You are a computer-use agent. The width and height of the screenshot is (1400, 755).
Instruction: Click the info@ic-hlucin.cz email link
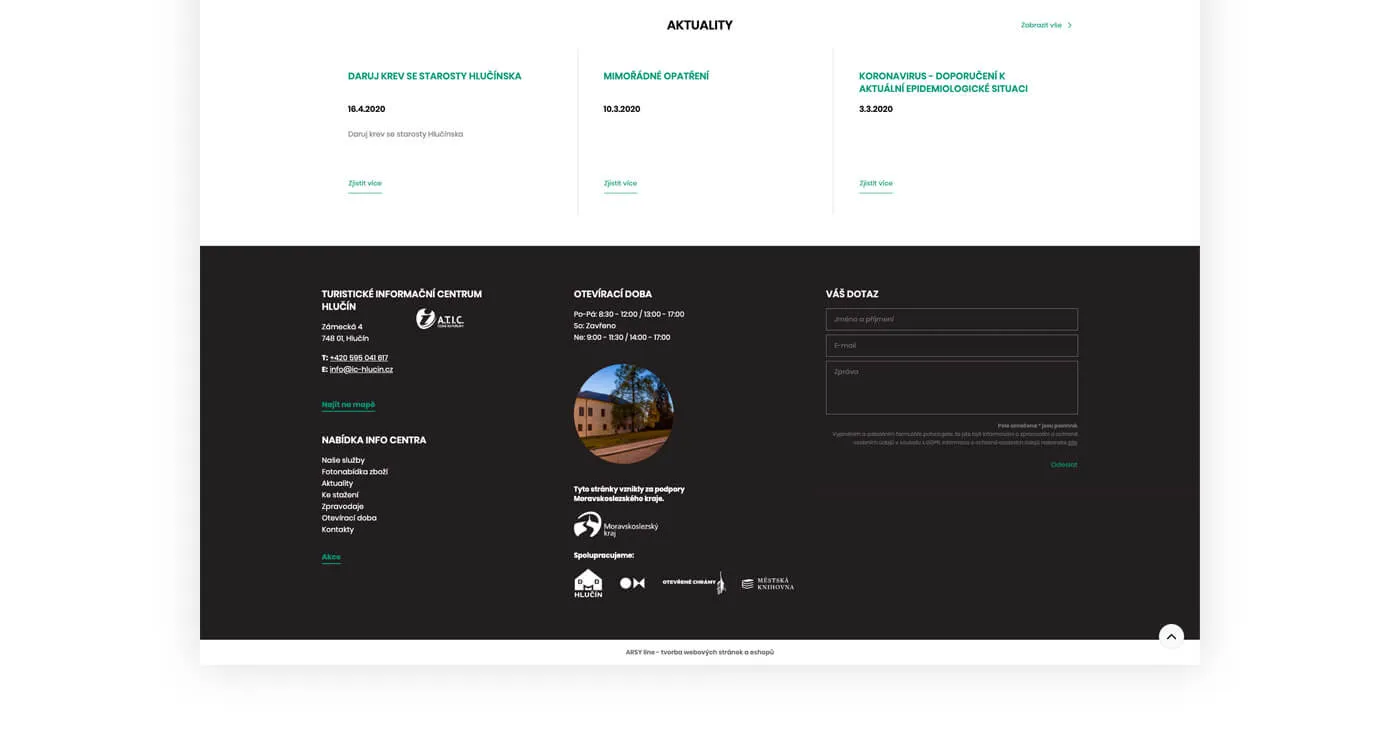[x=361, y=369]
